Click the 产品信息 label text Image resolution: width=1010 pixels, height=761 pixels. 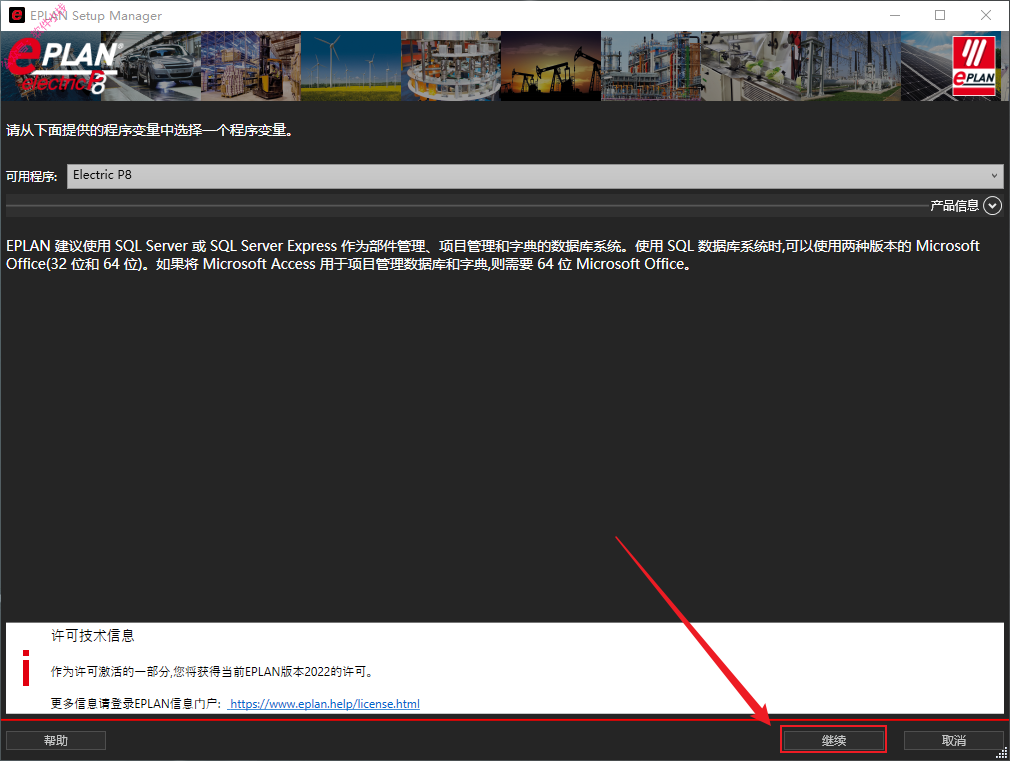tap(955, 206)
